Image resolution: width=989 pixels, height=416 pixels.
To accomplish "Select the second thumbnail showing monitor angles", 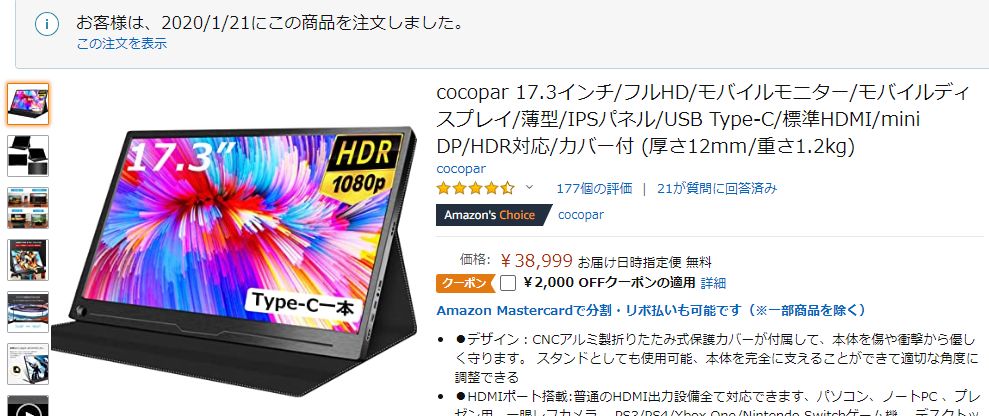I will click(x=28, y=156).
